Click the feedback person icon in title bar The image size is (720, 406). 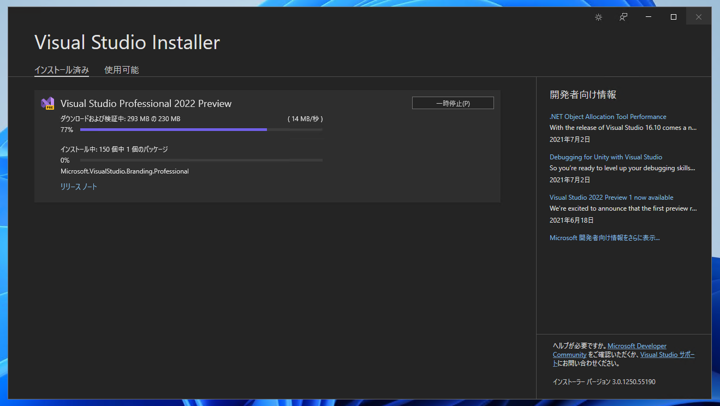coord(623,17)
